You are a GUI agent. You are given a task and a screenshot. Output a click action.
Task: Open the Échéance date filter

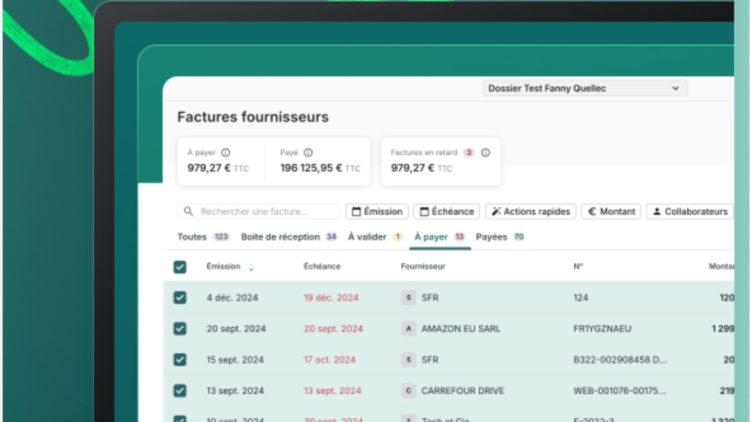point(446,212)
